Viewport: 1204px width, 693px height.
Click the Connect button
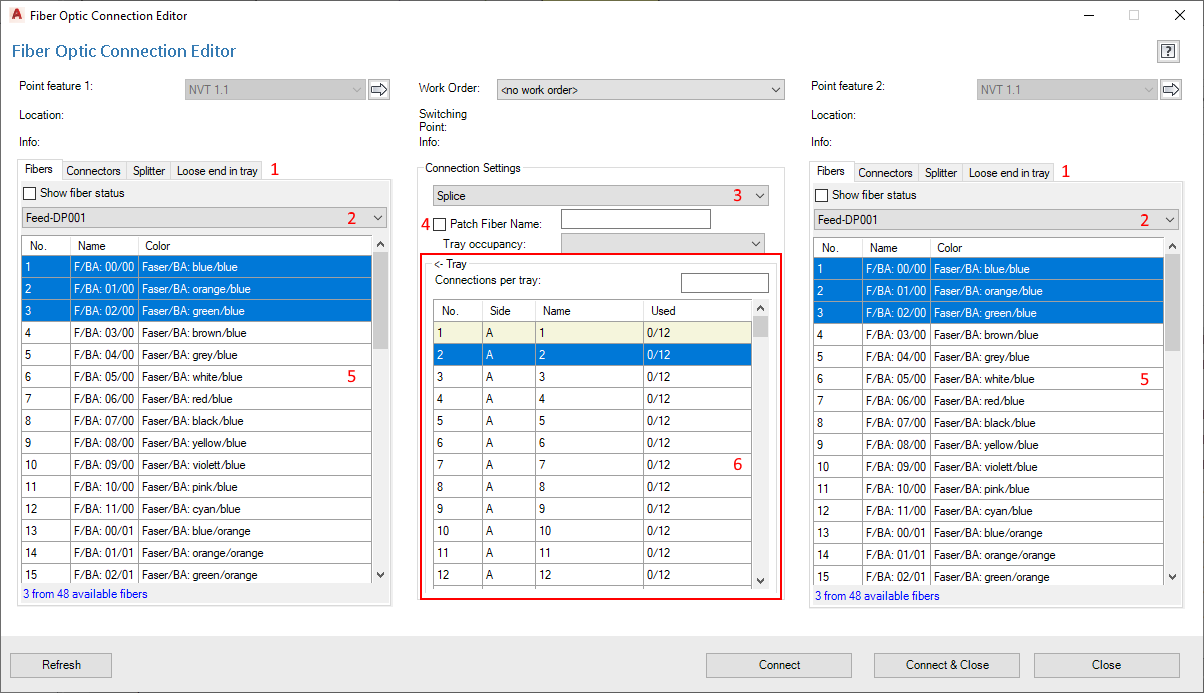[779, 665]
